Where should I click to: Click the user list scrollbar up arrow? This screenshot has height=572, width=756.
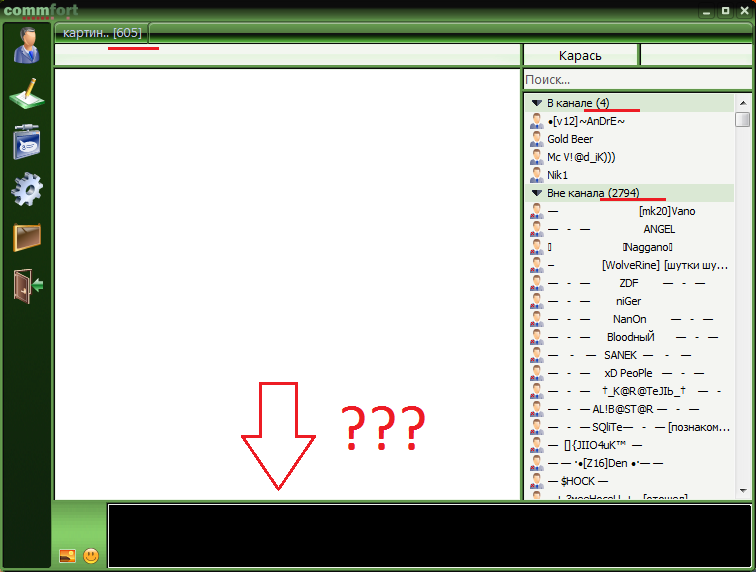(742, 102)
